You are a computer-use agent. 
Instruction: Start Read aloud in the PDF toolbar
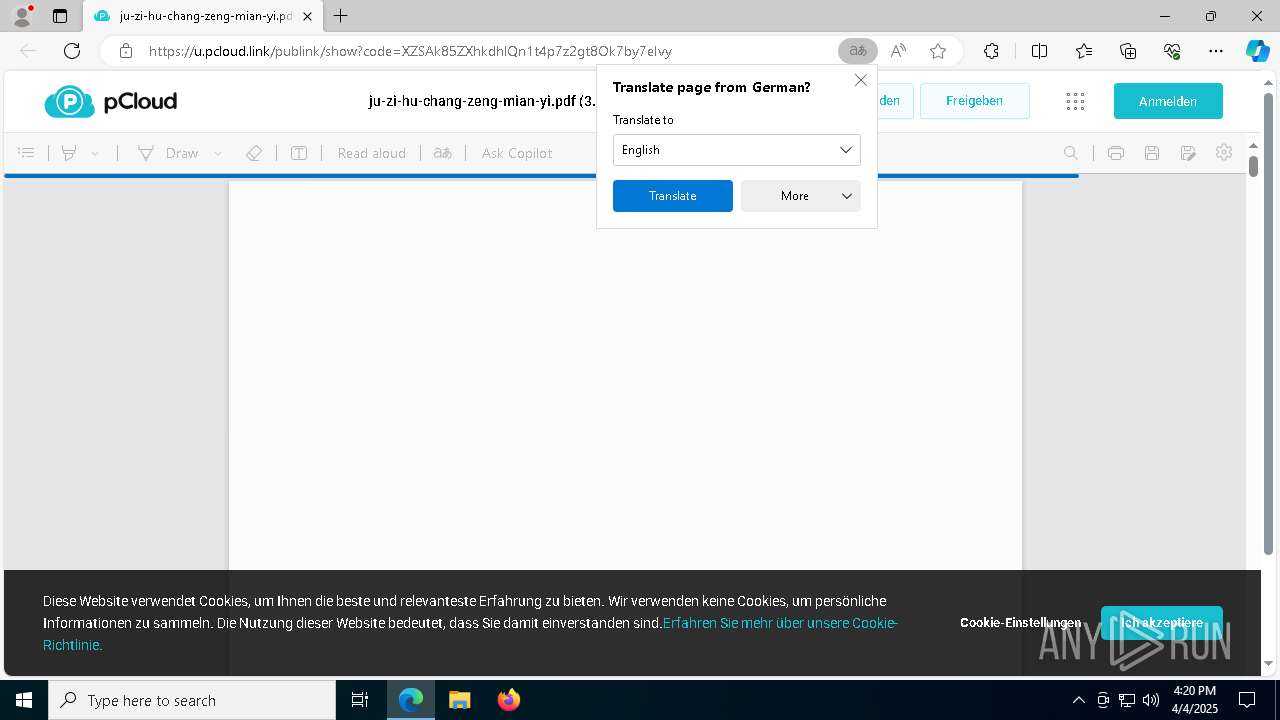coord(371,153)
